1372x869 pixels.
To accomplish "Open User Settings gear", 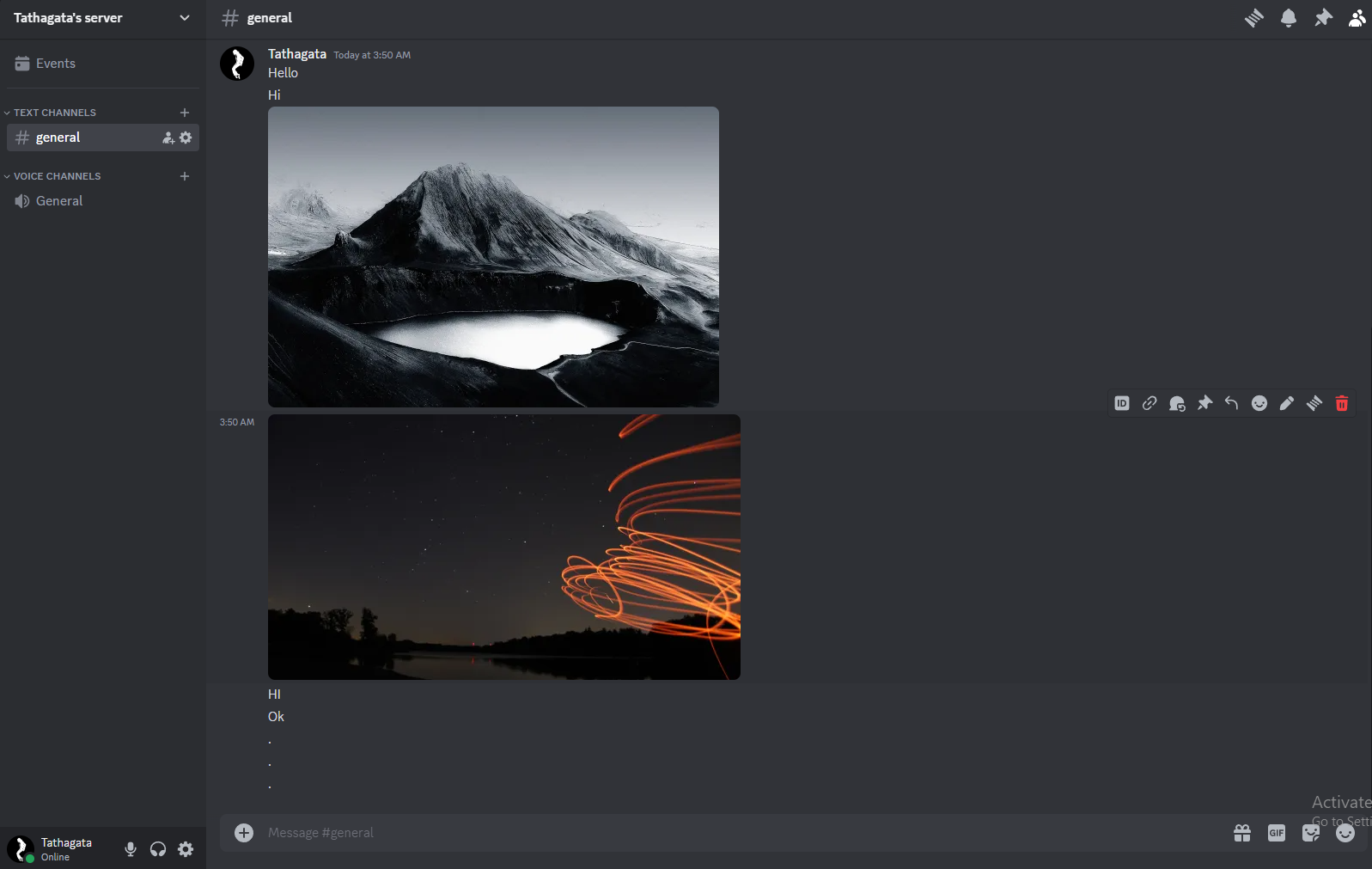I will [x=186, y=849].
